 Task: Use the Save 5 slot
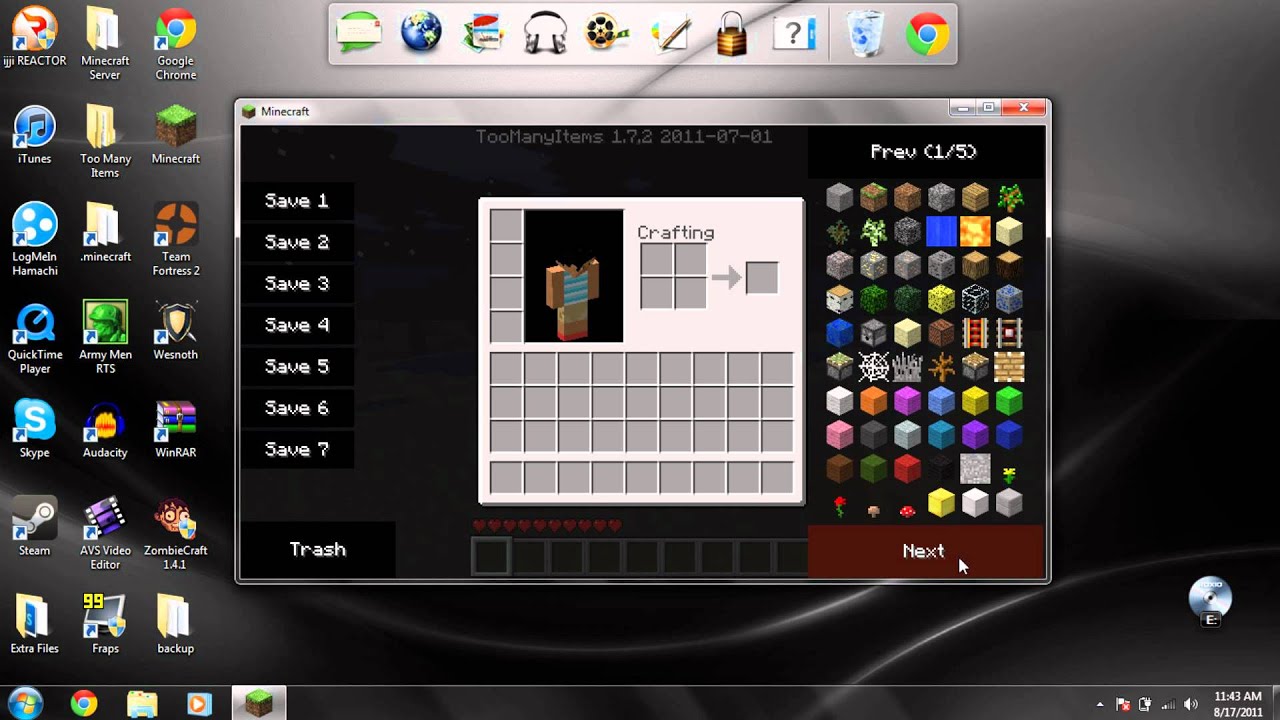coord(297,367)
